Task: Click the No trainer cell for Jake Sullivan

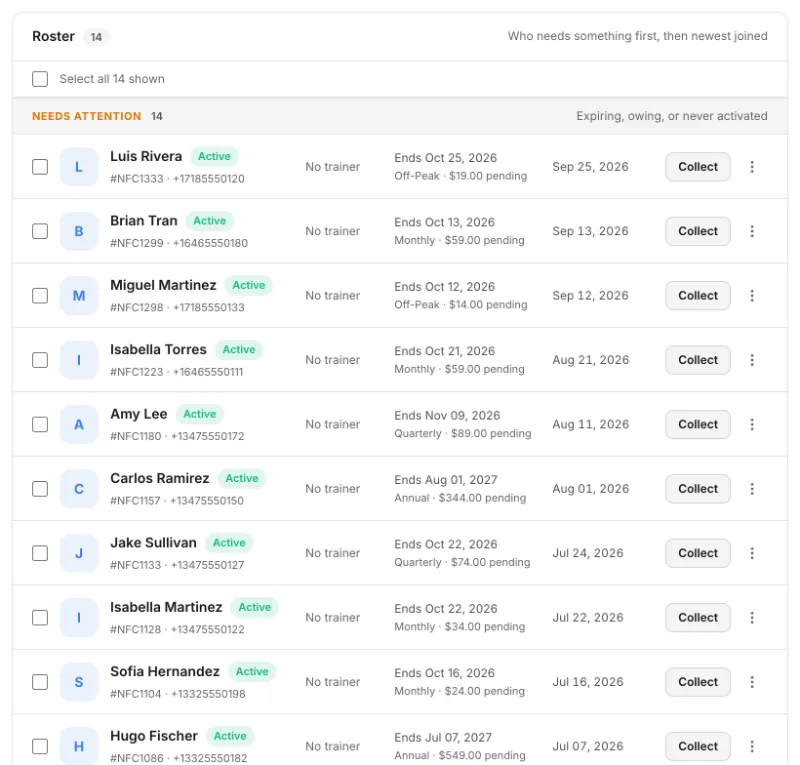Action: (x=333, y=553)
